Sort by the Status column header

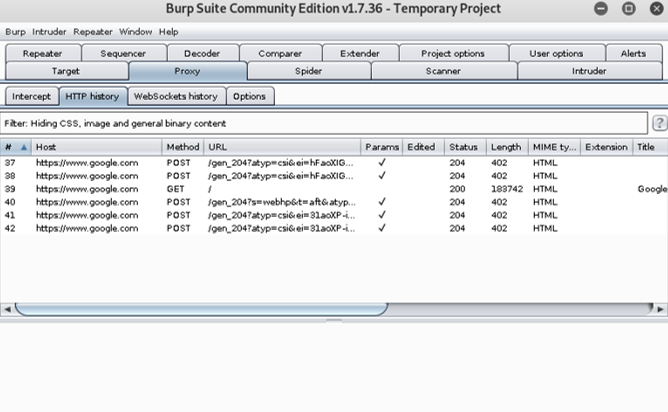(x=465, y=147)
